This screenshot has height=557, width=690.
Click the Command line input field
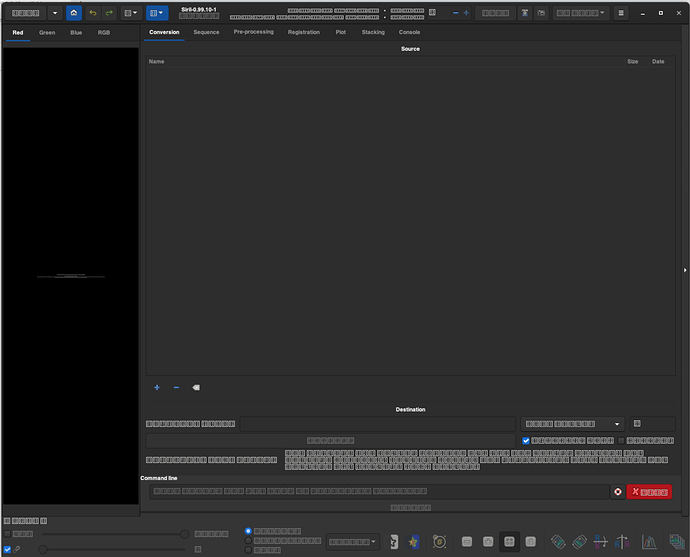pos(379,491)
